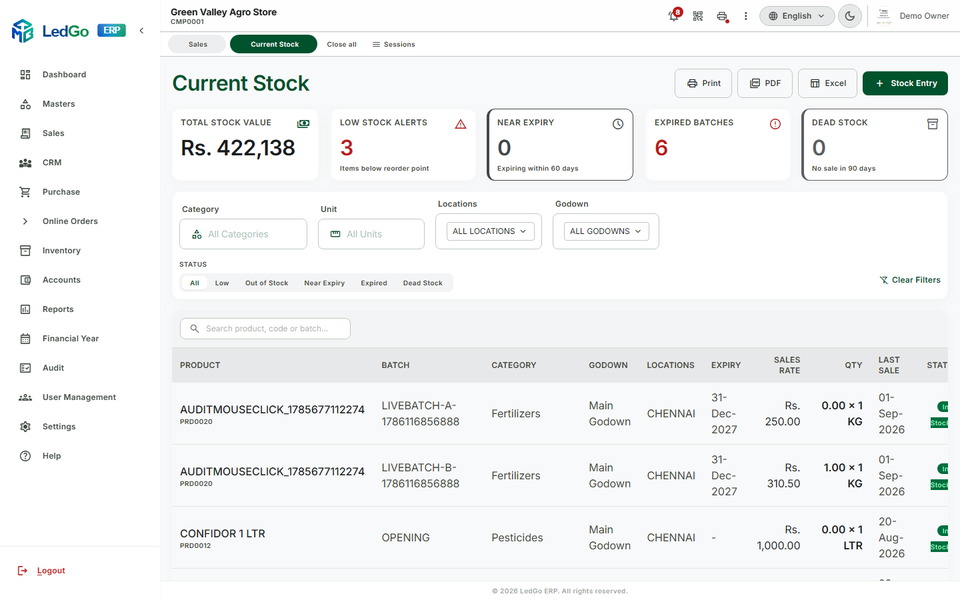Click the Audit sidebar icon
Screen dimensions: 960x600
pos(25,368)
